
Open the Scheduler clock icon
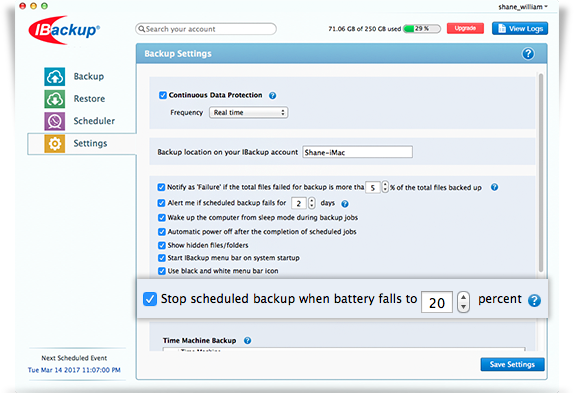pyautogui.click(x=55, y=121)
